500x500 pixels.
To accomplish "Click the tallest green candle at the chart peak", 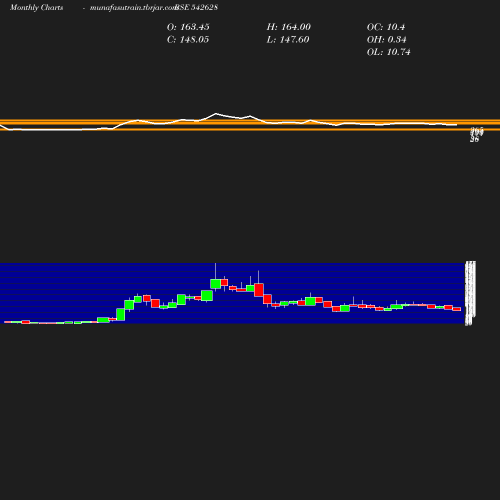I will coord(215,284).
